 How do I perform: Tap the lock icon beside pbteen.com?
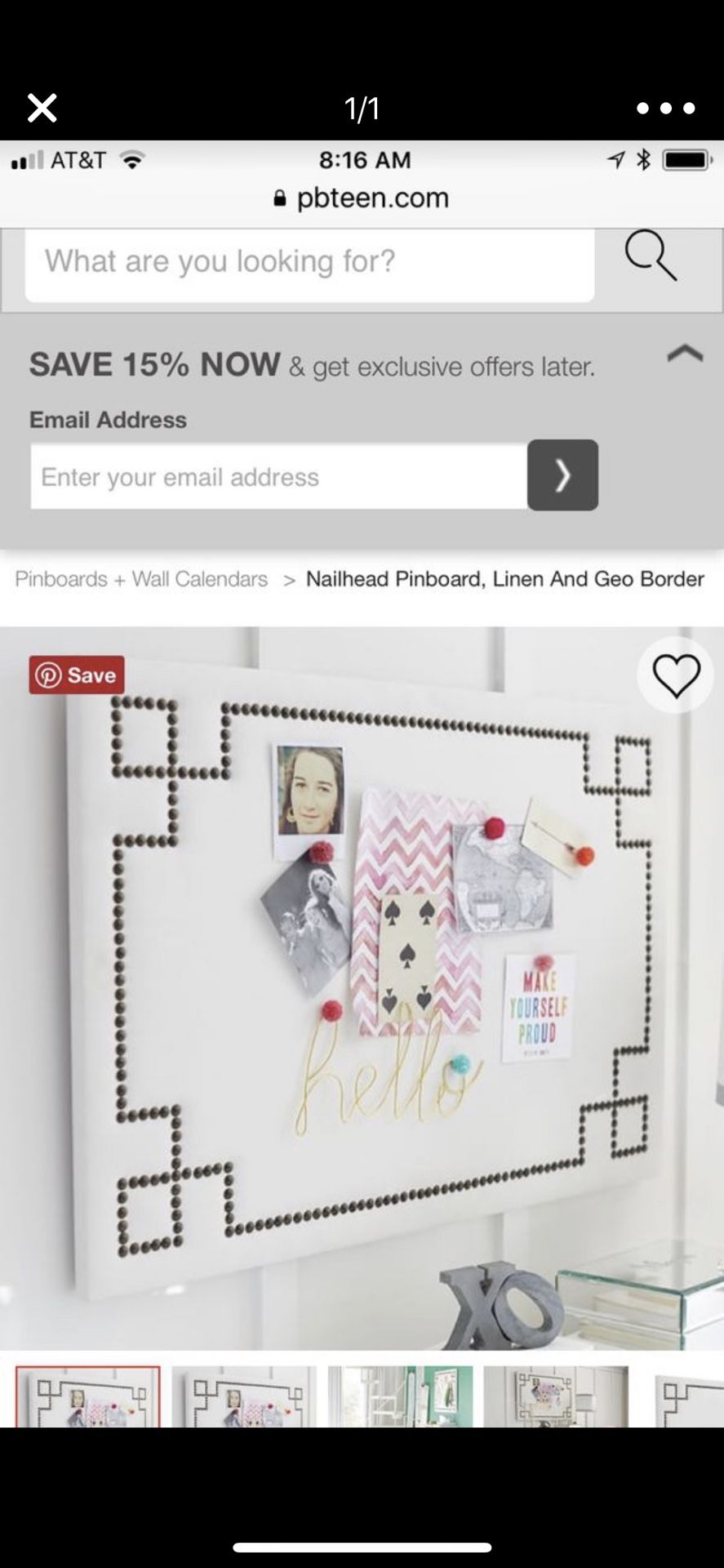pyautogui.click(x=280, y=198)
